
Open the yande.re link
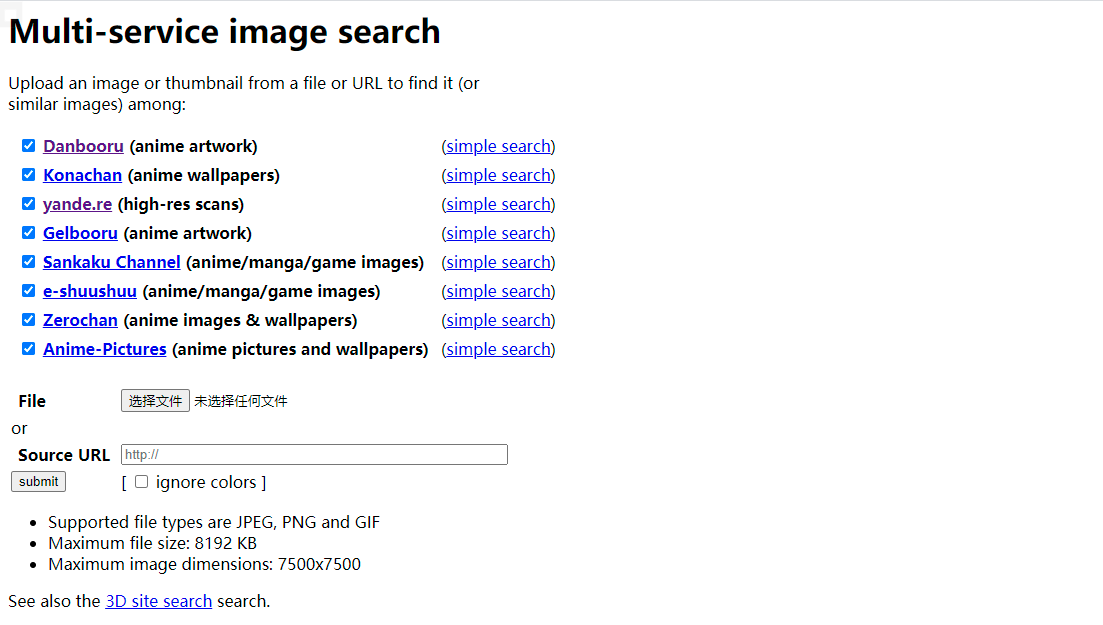pos(77,204)
